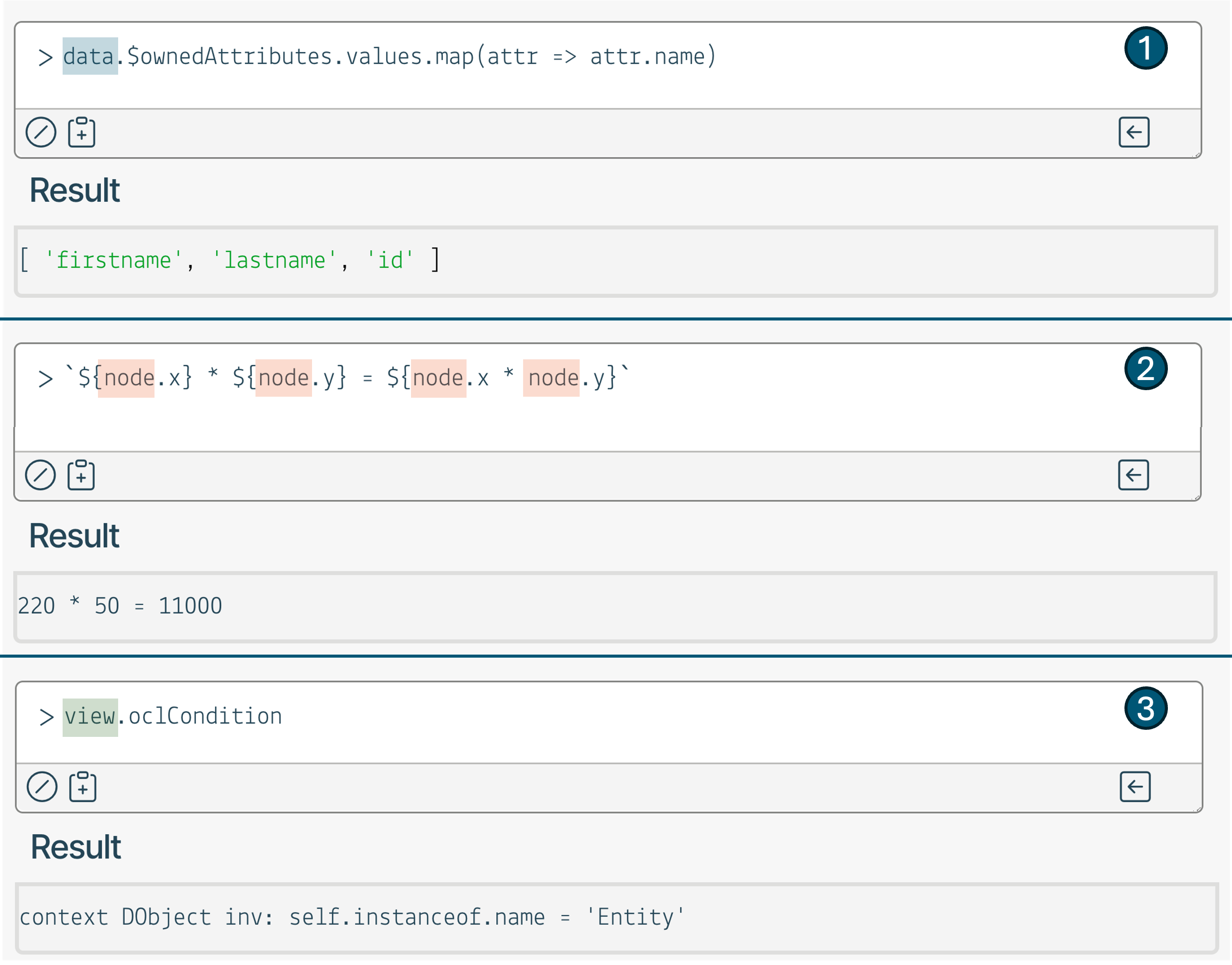The image size is (1232, 965).
Task: Click the number 1 badge
Action: click(x=1146, y=48)
